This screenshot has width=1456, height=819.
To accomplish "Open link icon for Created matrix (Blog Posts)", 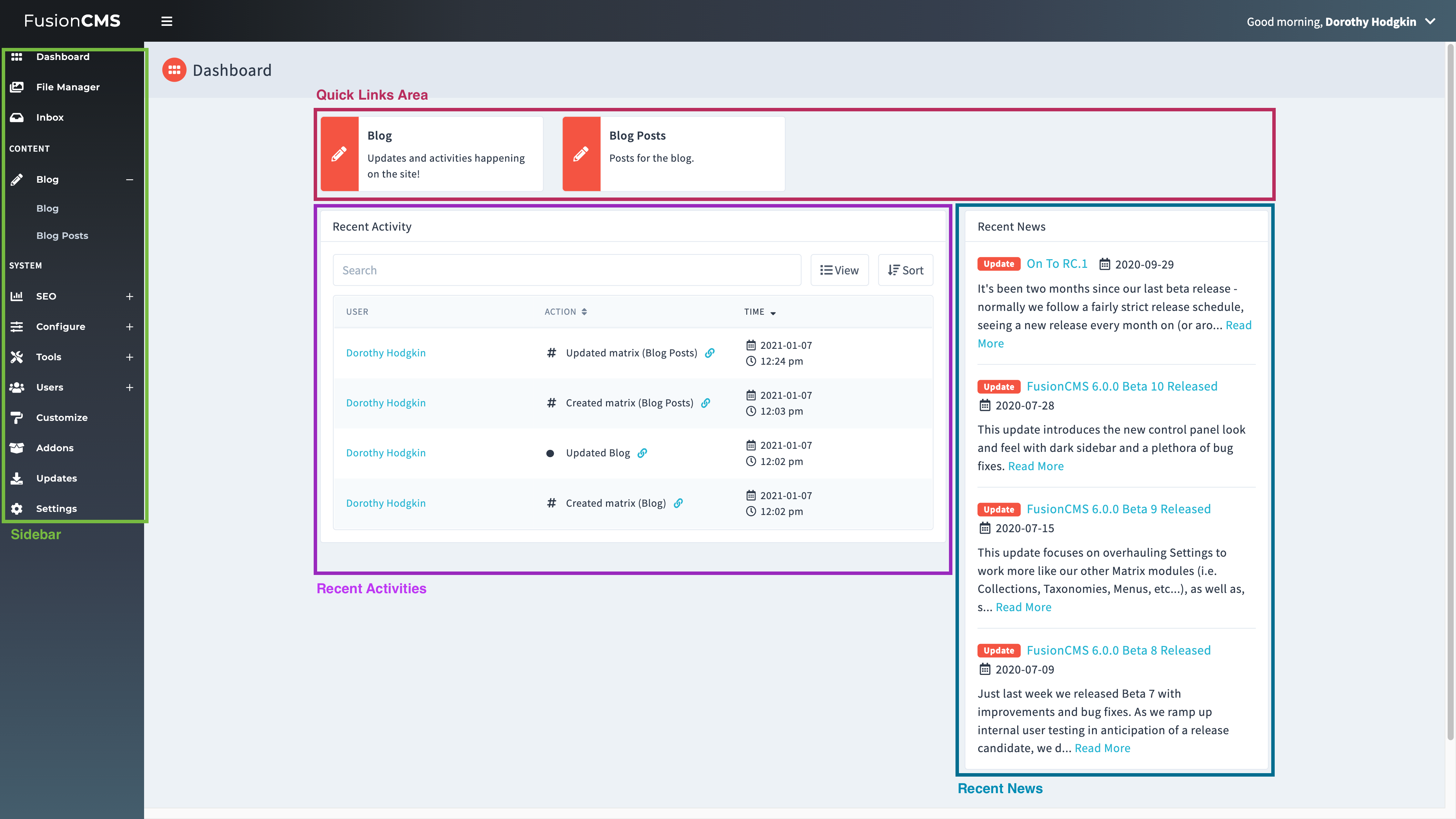I will click(x=705, y=403).
